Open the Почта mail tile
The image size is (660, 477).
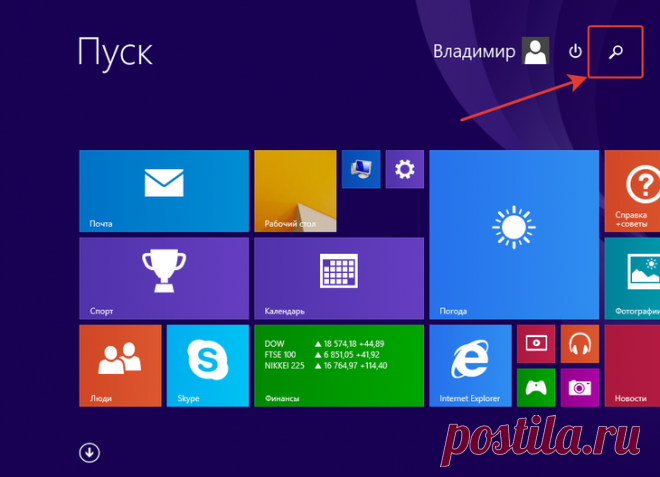tap(164, 191)
